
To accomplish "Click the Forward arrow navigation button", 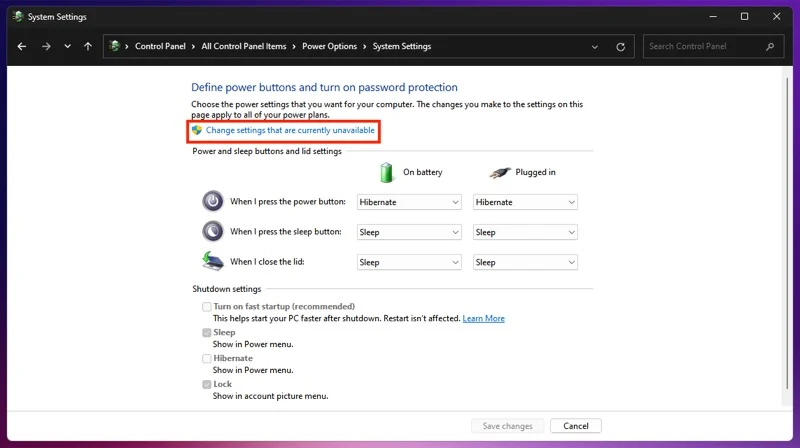I will pyautogui.click(x=46, y=46).
